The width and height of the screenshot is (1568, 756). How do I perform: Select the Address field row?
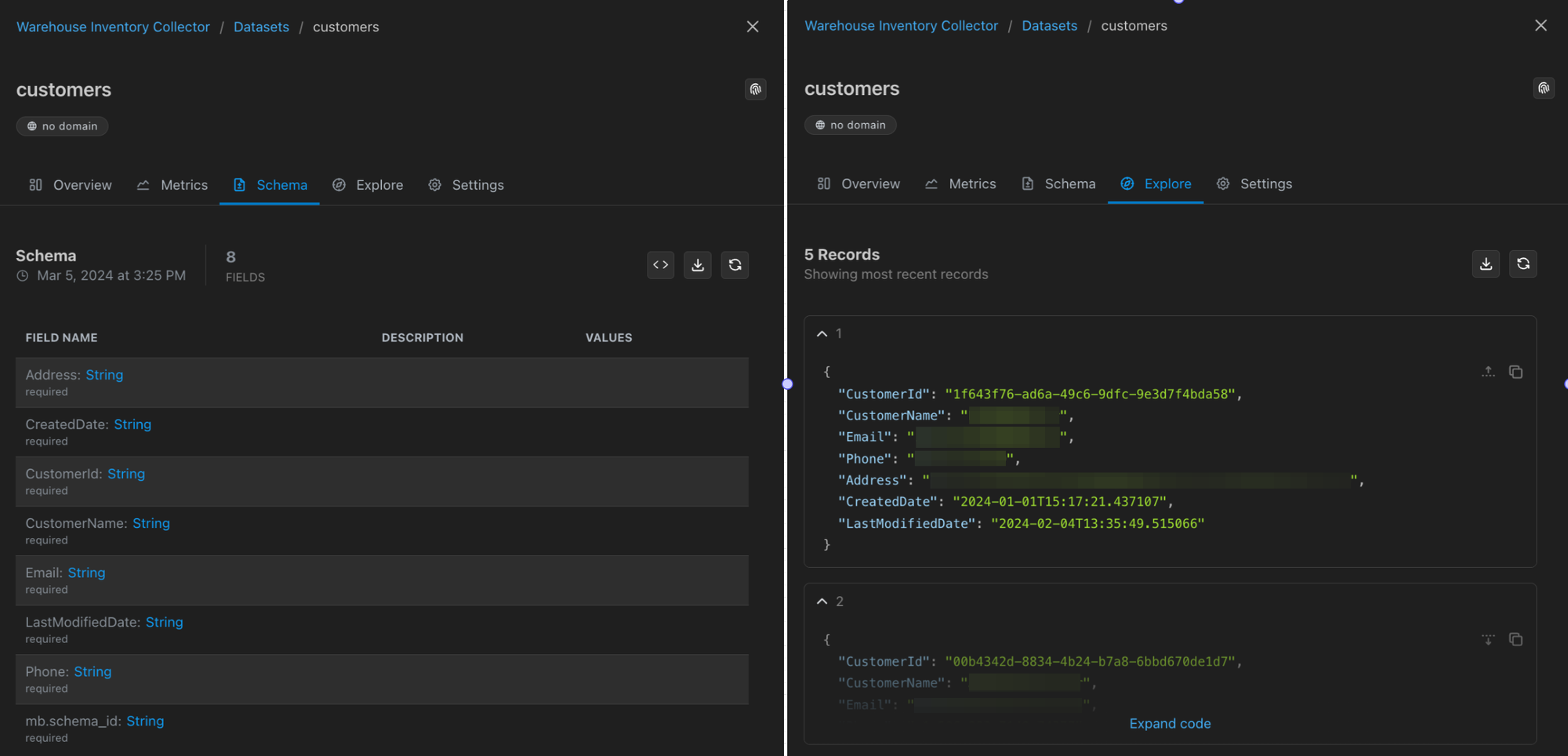click(x=382, y=383)
